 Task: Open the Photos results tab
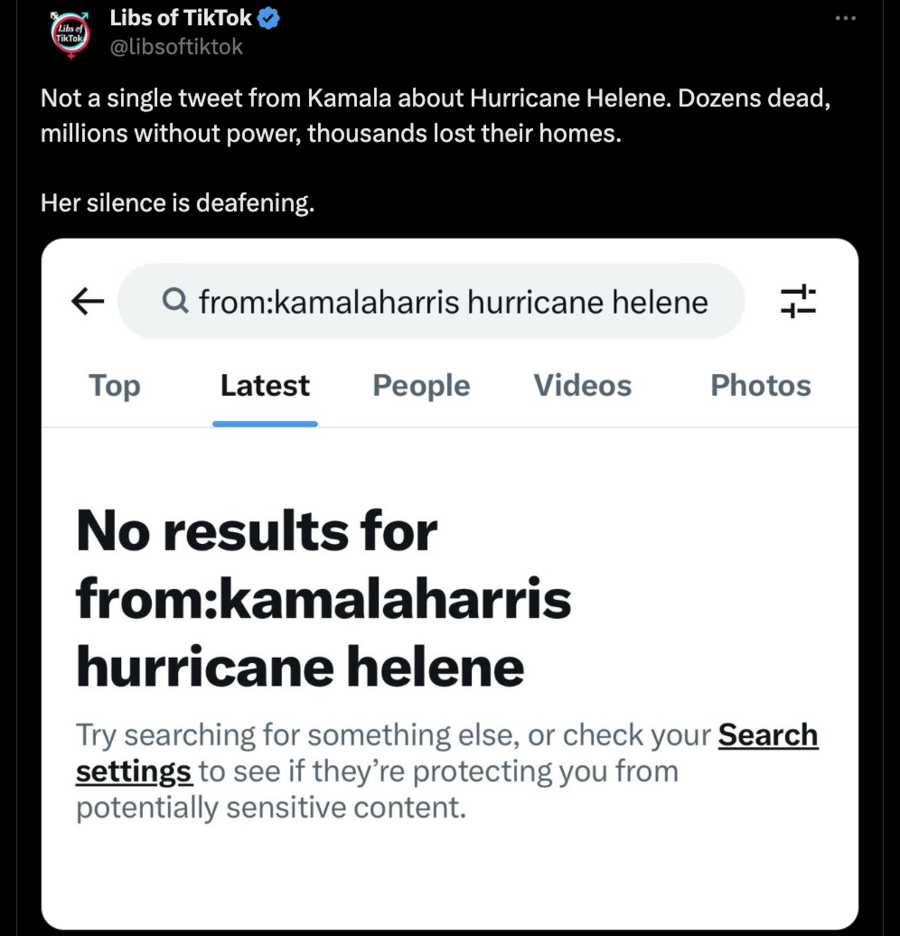760,385
